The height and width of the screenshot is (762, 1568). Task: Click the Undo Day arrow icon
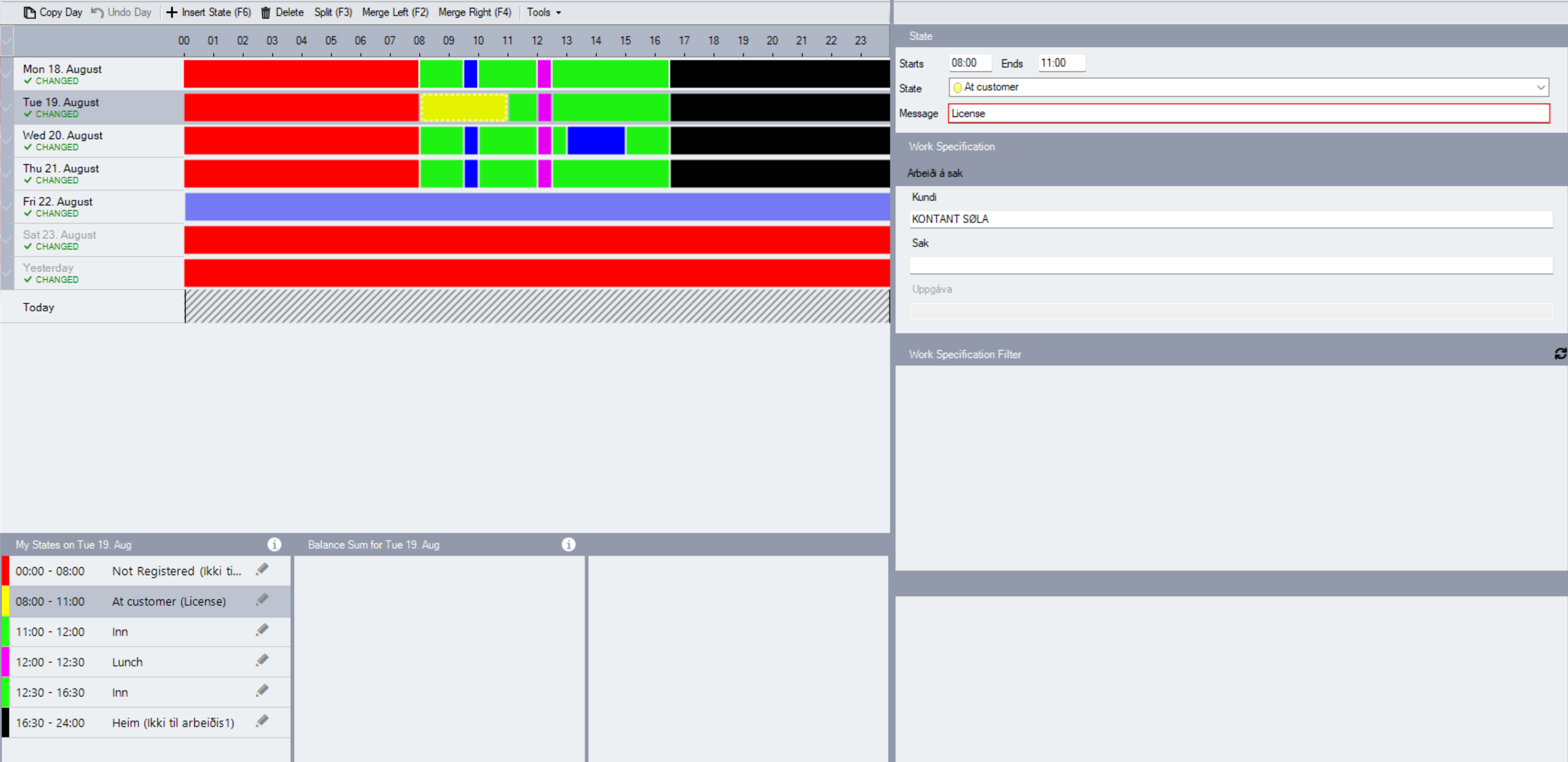[97, 12]
